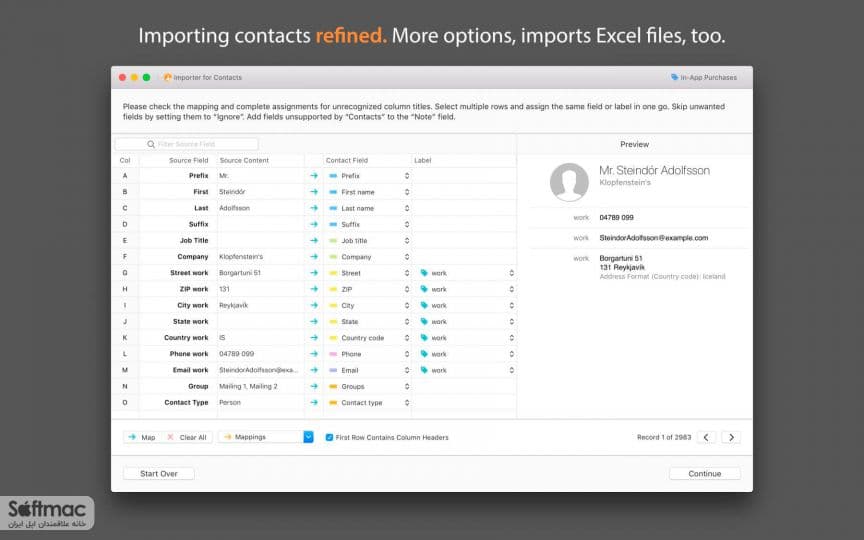Viewport: 864px width, 540px height.
Task: Toggle First Row Contains Column Headers checkbox
Action: tap(329, 438)
